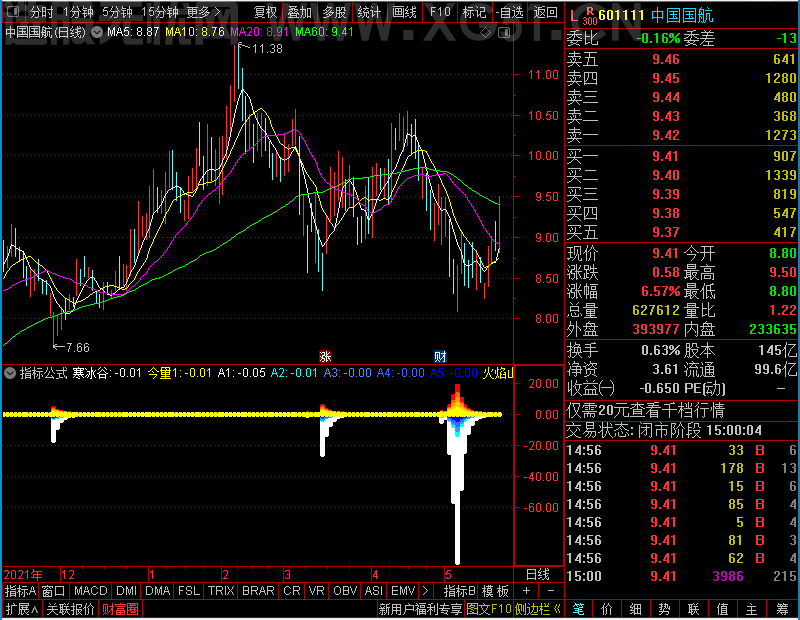Viewport: 800px width, 620px height.
Task: Switch indicator to VR
Action: click(x=316, y=591)
